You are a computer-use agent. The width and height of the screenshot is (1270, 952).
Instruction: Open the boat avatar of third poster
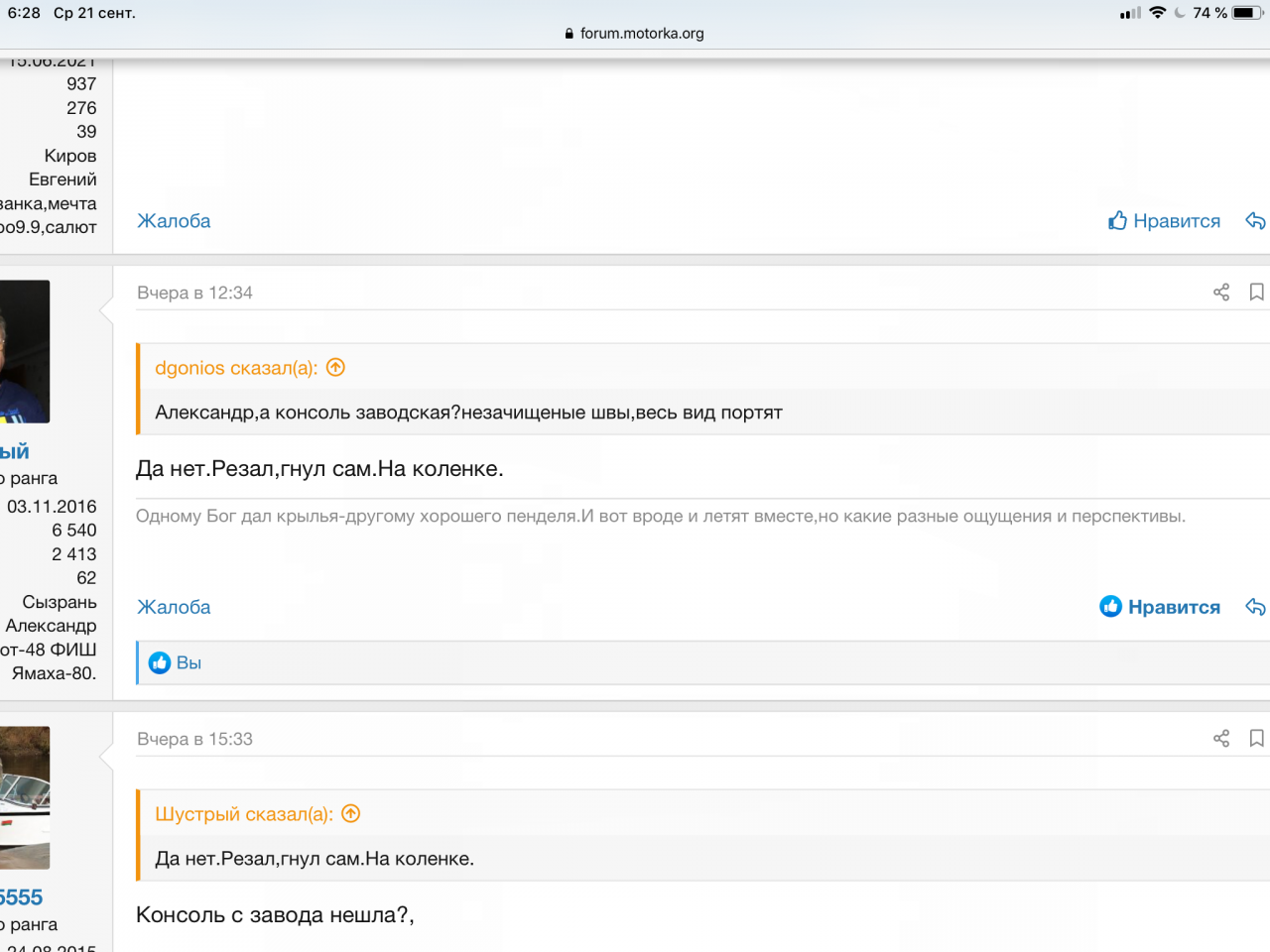[25, 797]
